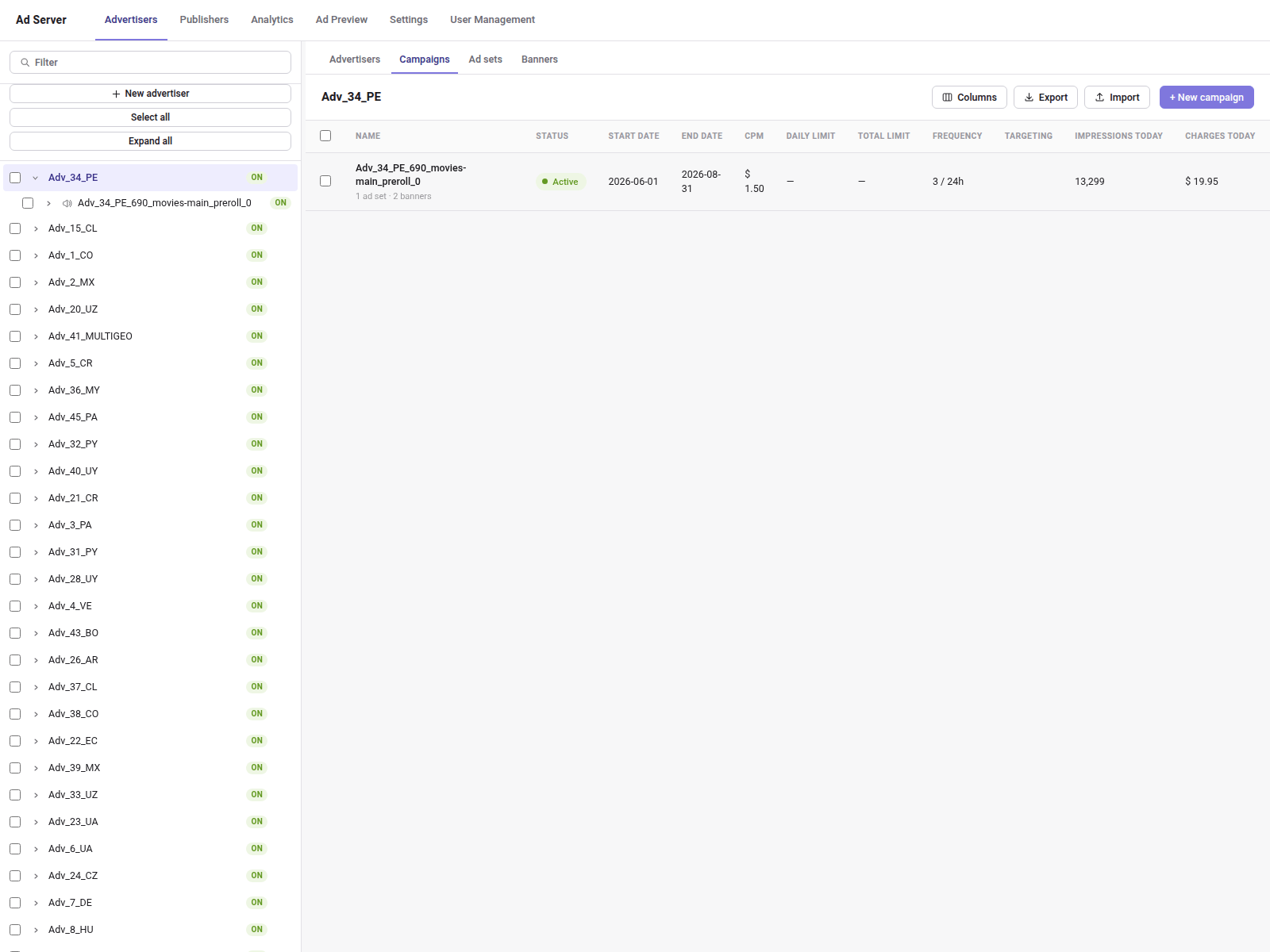
Task: Expand the Adv_3_PA advertiser
Action: coord(36,525)
